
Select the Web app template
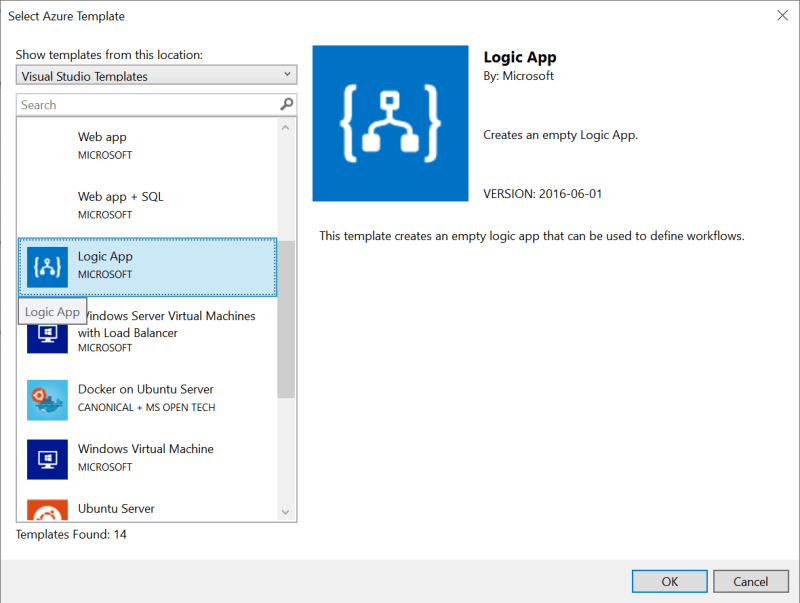[147, 146]
